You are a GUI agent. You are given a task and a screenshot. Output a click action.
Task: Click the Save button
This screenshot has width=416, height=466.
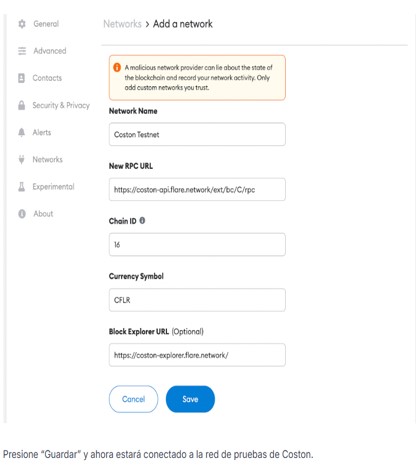[190, 399]
